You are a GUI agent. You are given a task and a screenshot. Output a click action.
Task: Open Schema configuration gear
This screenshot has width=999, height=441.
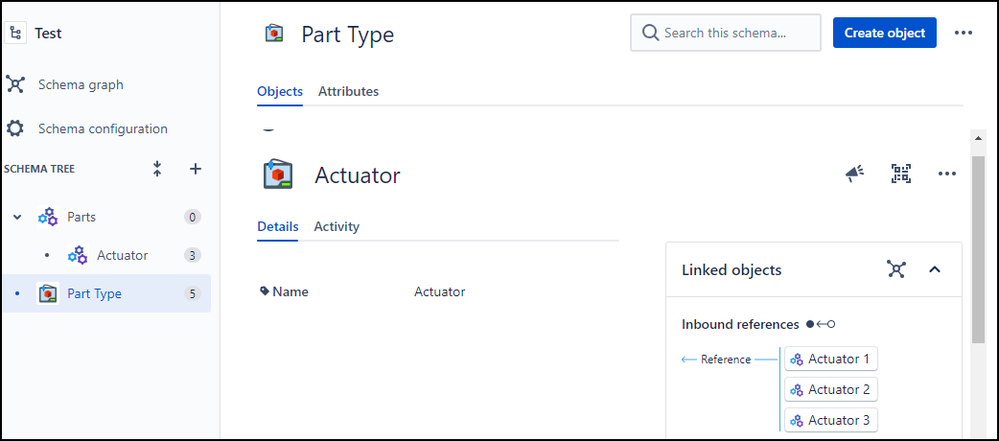point(15,129)
